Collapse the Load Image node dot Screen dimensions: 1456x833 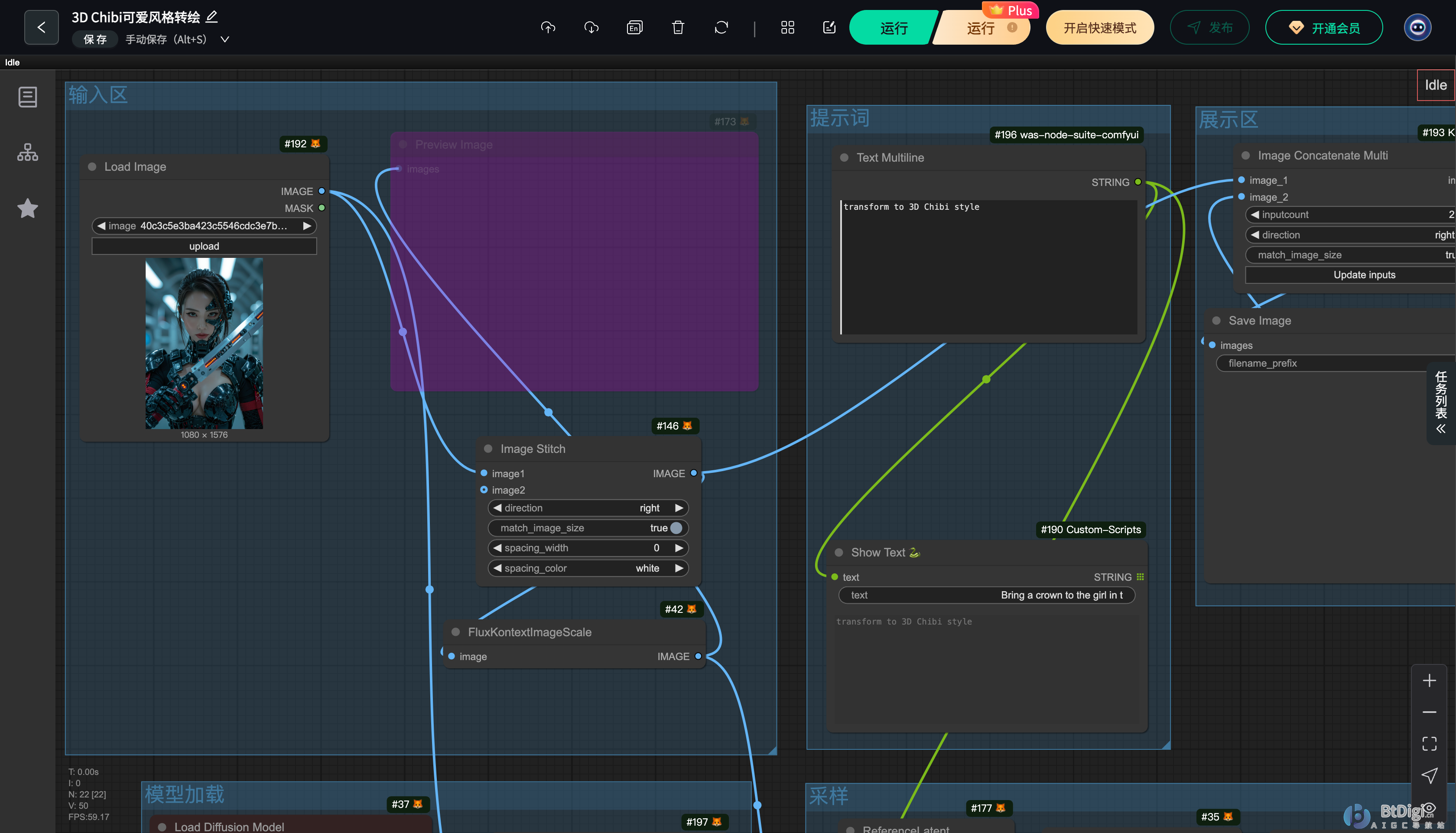[92, 166]
